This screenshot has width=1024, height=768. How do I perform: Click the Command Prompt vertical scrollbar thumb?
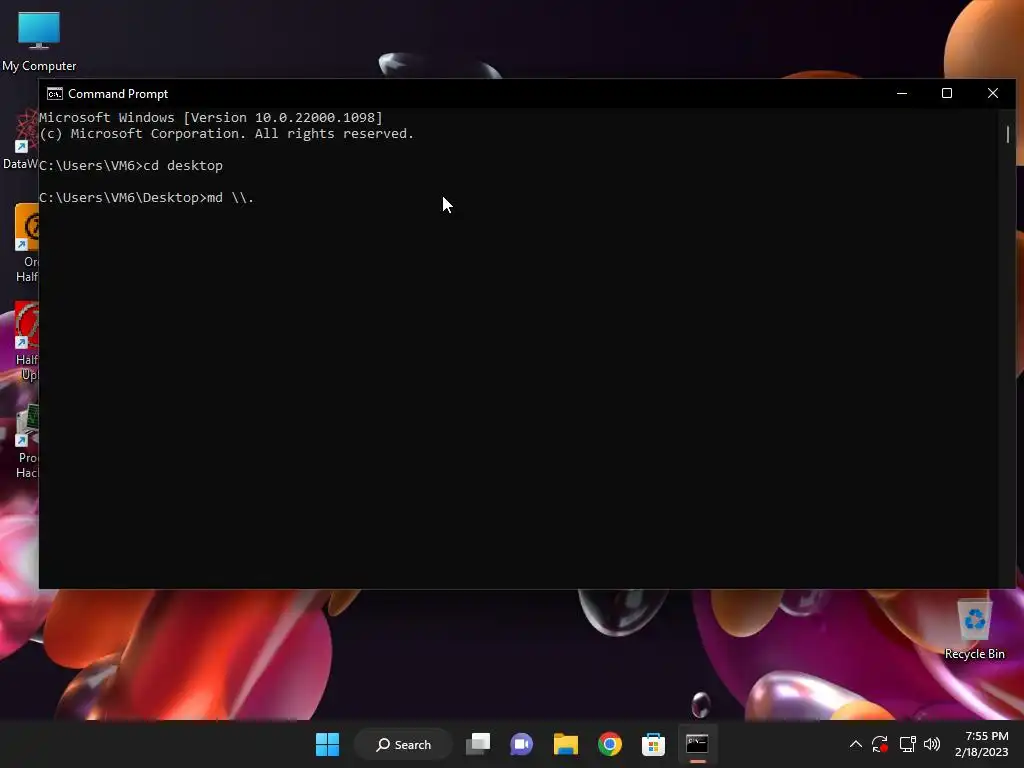tap(1008, 134)
